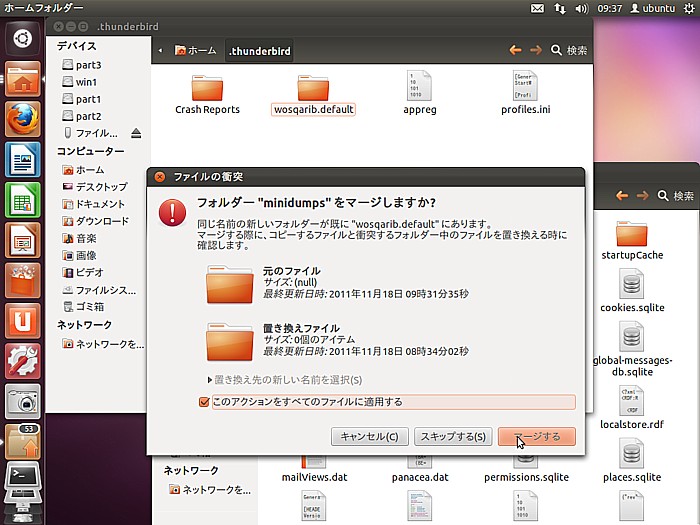Viewport: 700px width, 525px height.
Task: Open Ubuntu One launcher icon
Action: pos(22,321)
